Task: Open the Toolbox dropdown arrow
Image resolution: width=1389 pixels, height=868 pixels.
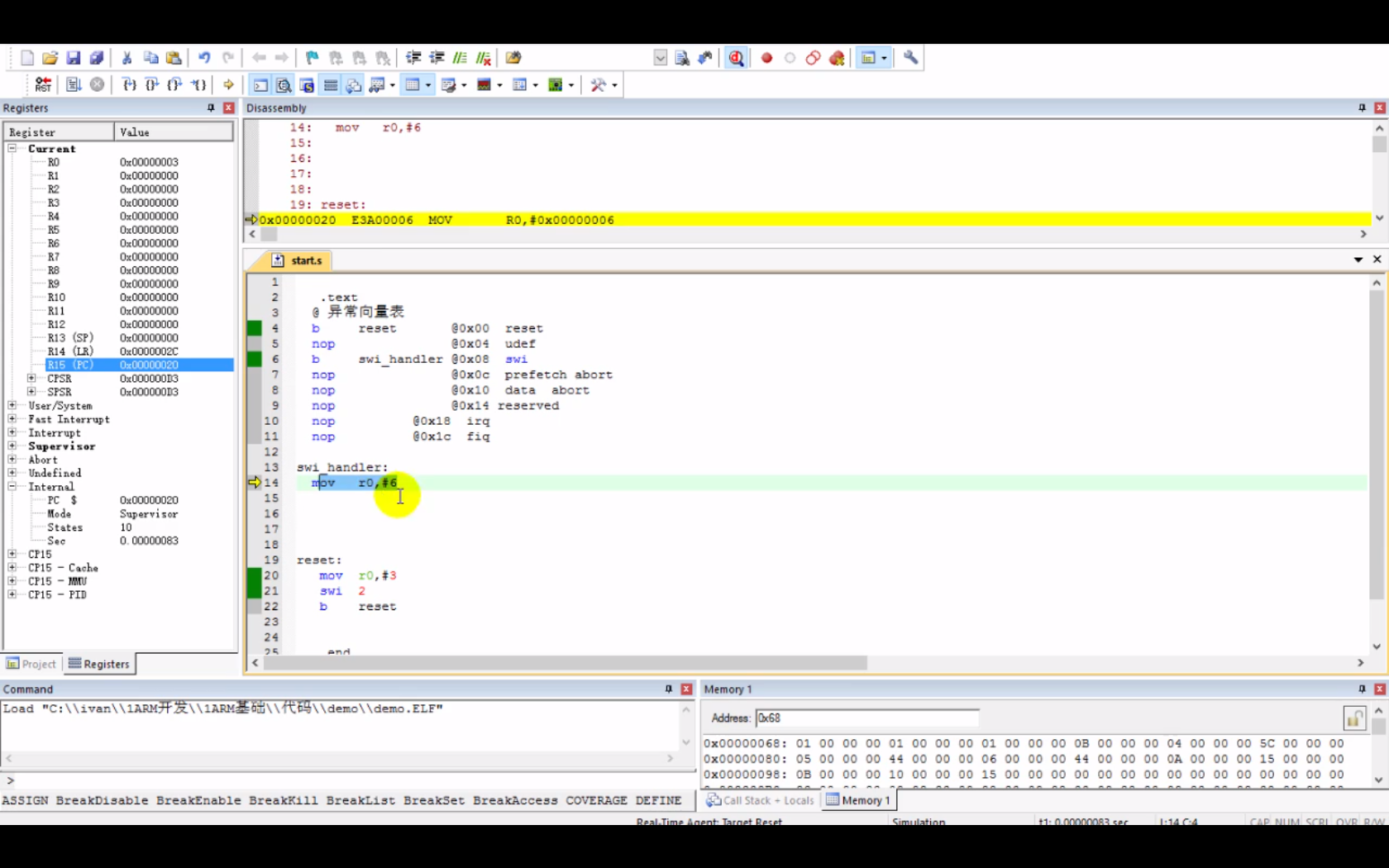Action: [x=614, y=85]
